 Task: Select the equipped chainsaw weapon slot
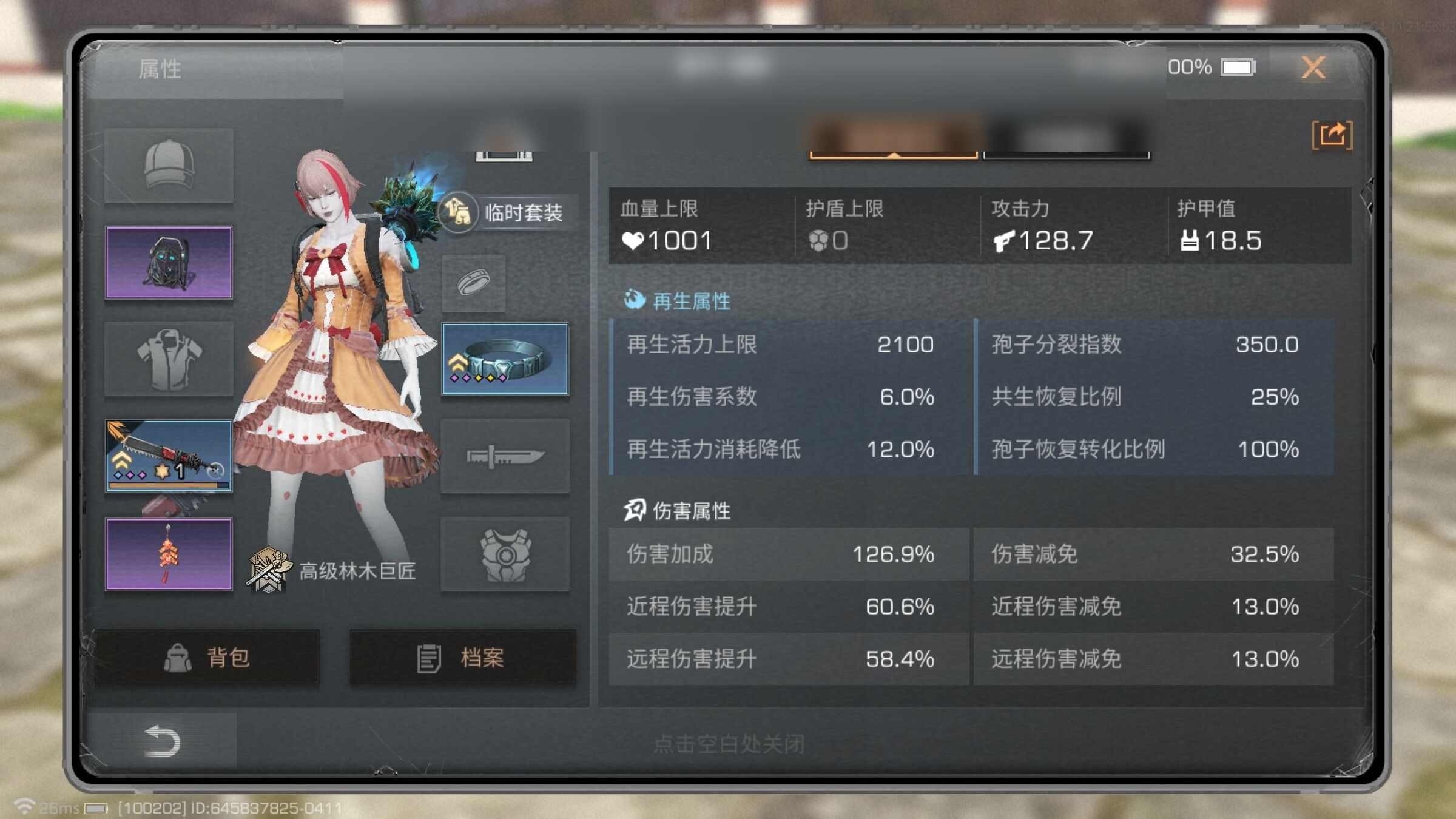[169, 456]
